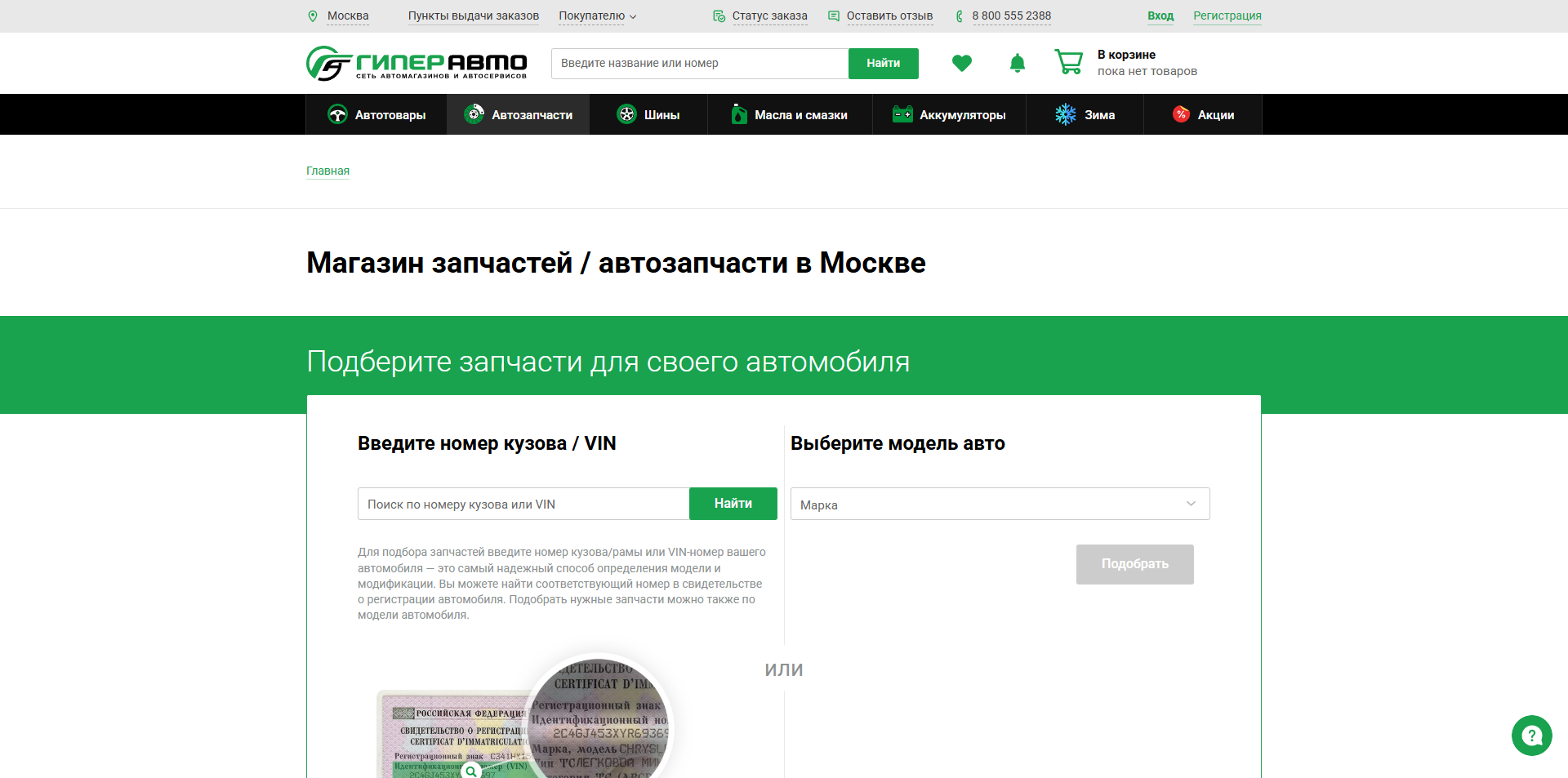Click the order status icon
1568x778 pixels.
pos(719,16)
